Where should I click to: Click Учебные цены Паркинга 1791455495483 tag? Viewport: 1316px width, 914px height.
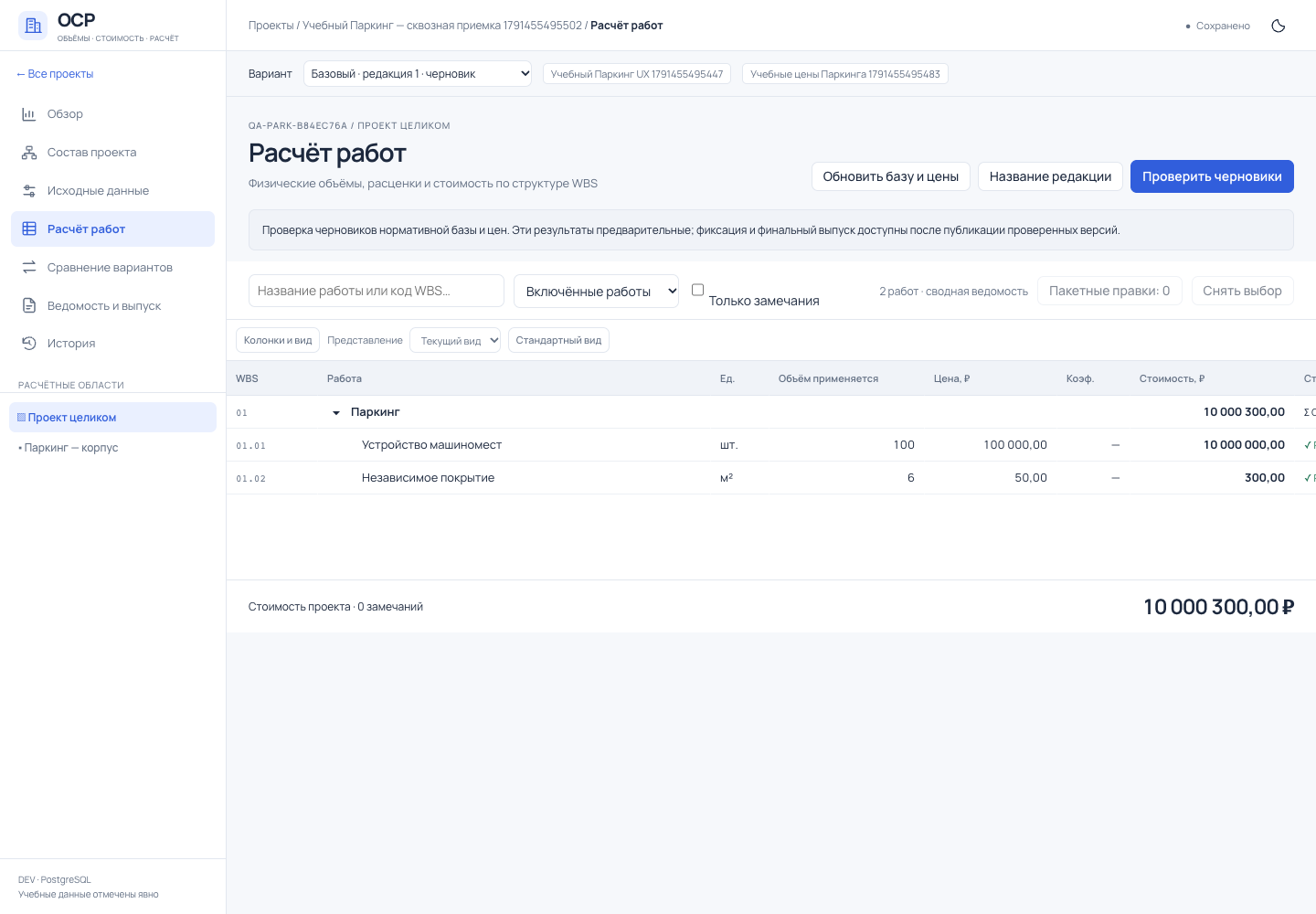pos(845,74)
